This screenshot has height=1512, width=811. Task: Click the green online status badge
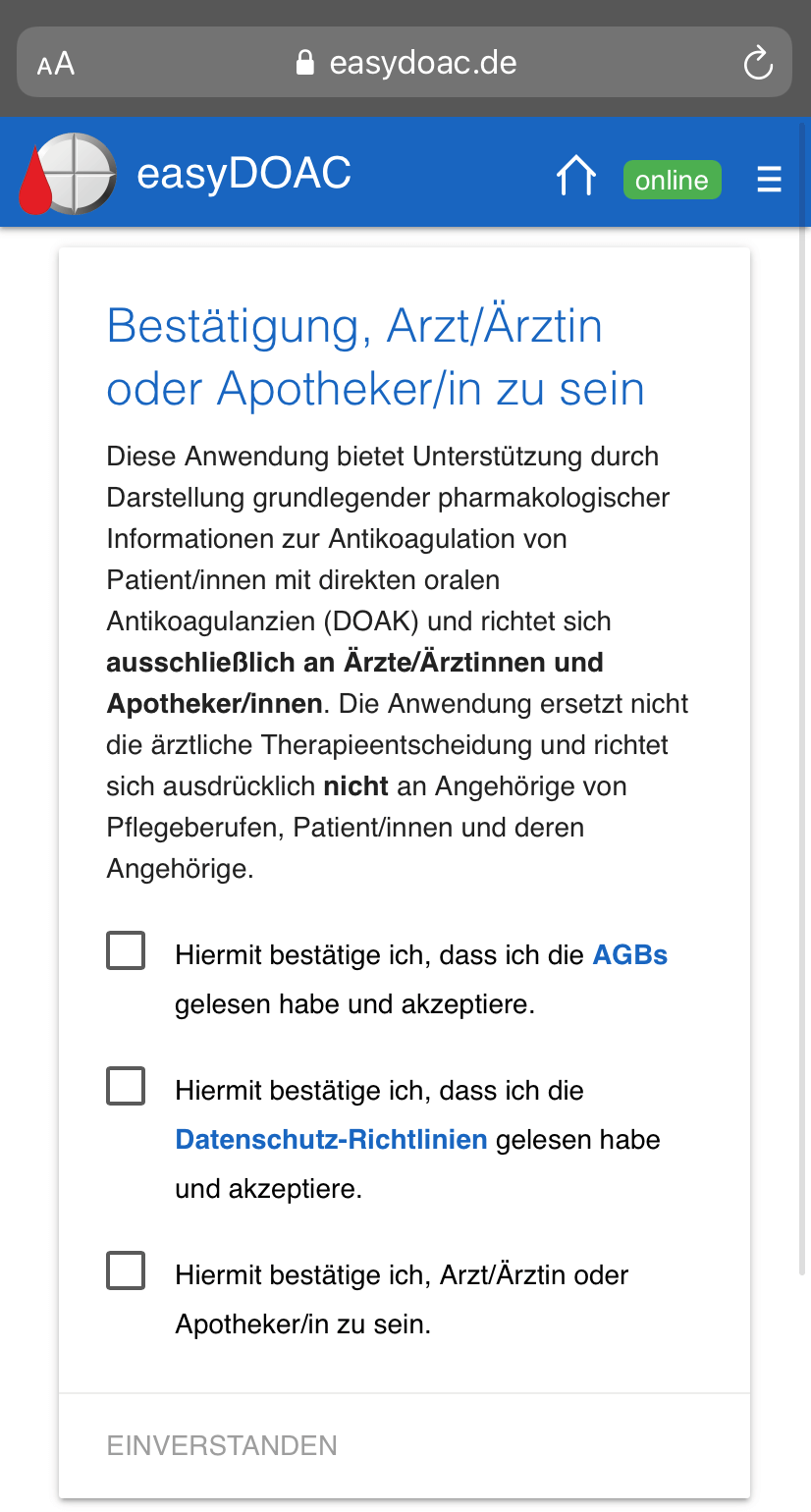coord(672,180)
